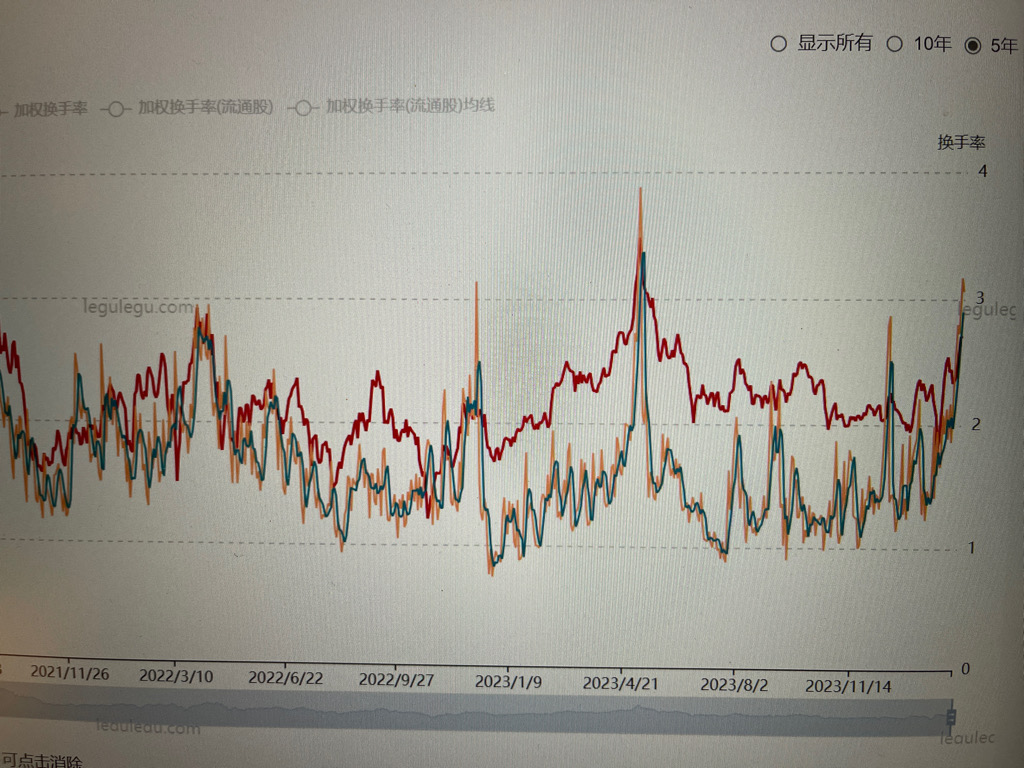Click inside the data zoom range bar
1024x768 pixels.
pos(475,712)
